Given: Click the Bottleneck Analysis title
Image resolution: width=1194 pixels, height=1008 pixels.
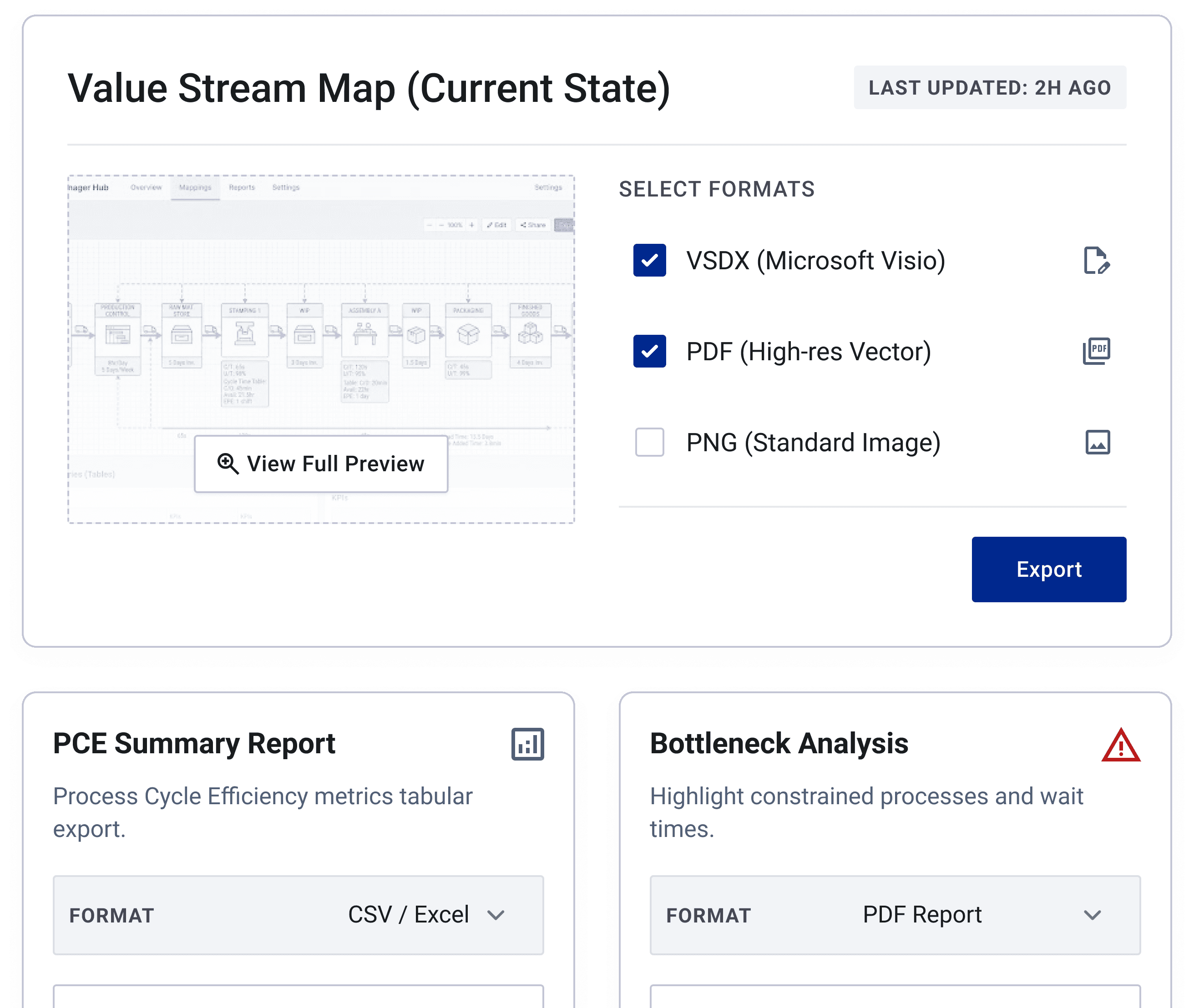Looking at the screenshot, I should coord(779,743).
